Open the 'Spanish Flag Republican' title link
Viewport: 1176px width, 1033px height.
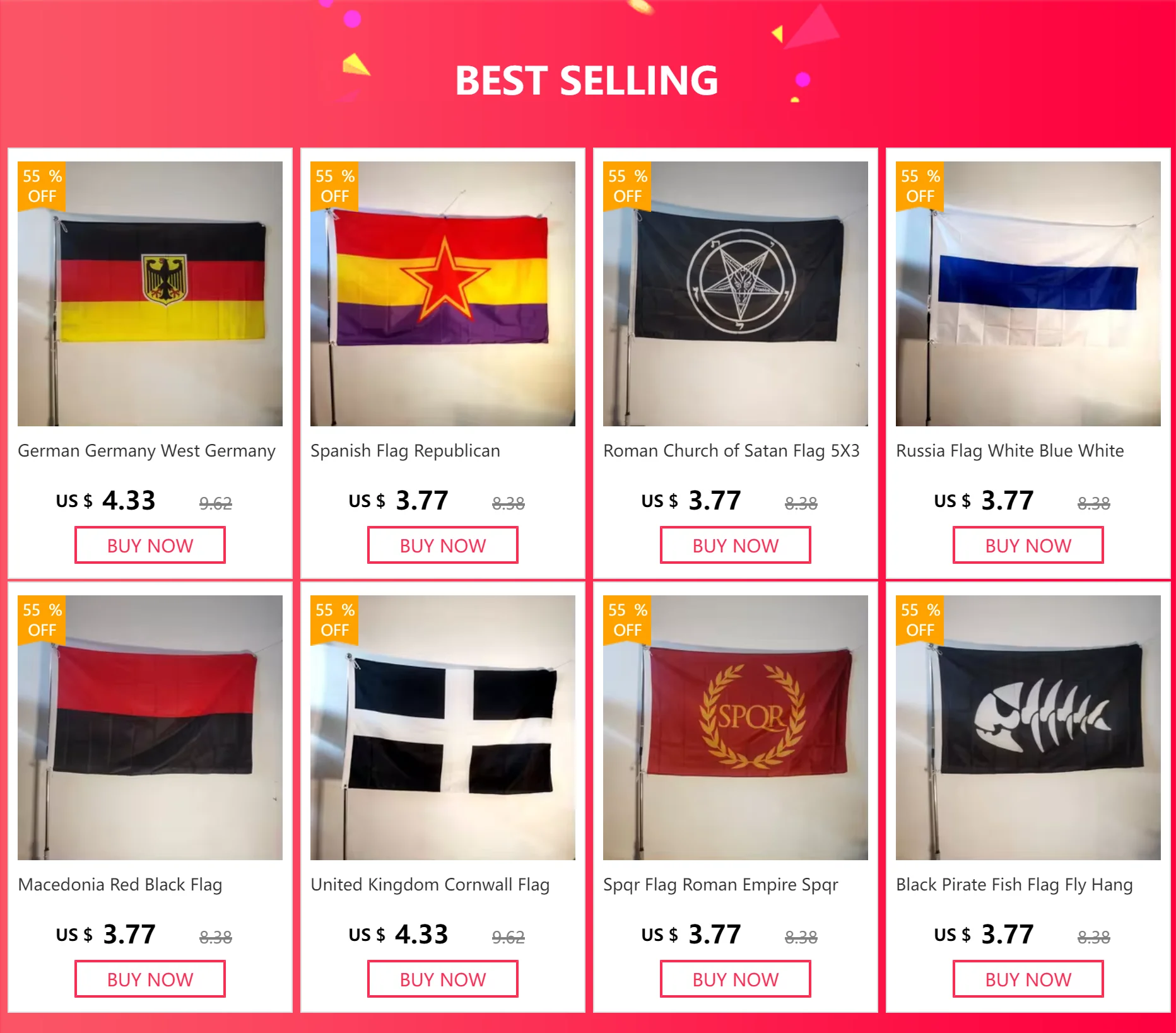(x=405, y=451)
